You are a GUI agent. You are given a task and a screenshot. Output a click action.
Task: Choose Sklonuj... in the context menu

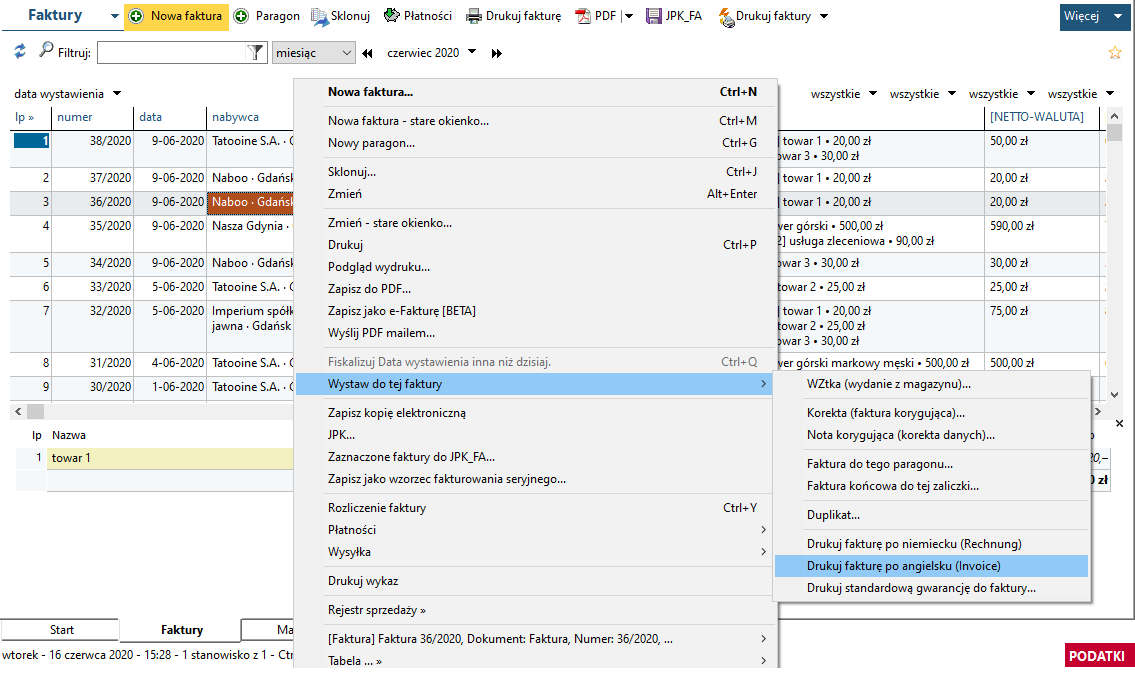pos(536,172)
